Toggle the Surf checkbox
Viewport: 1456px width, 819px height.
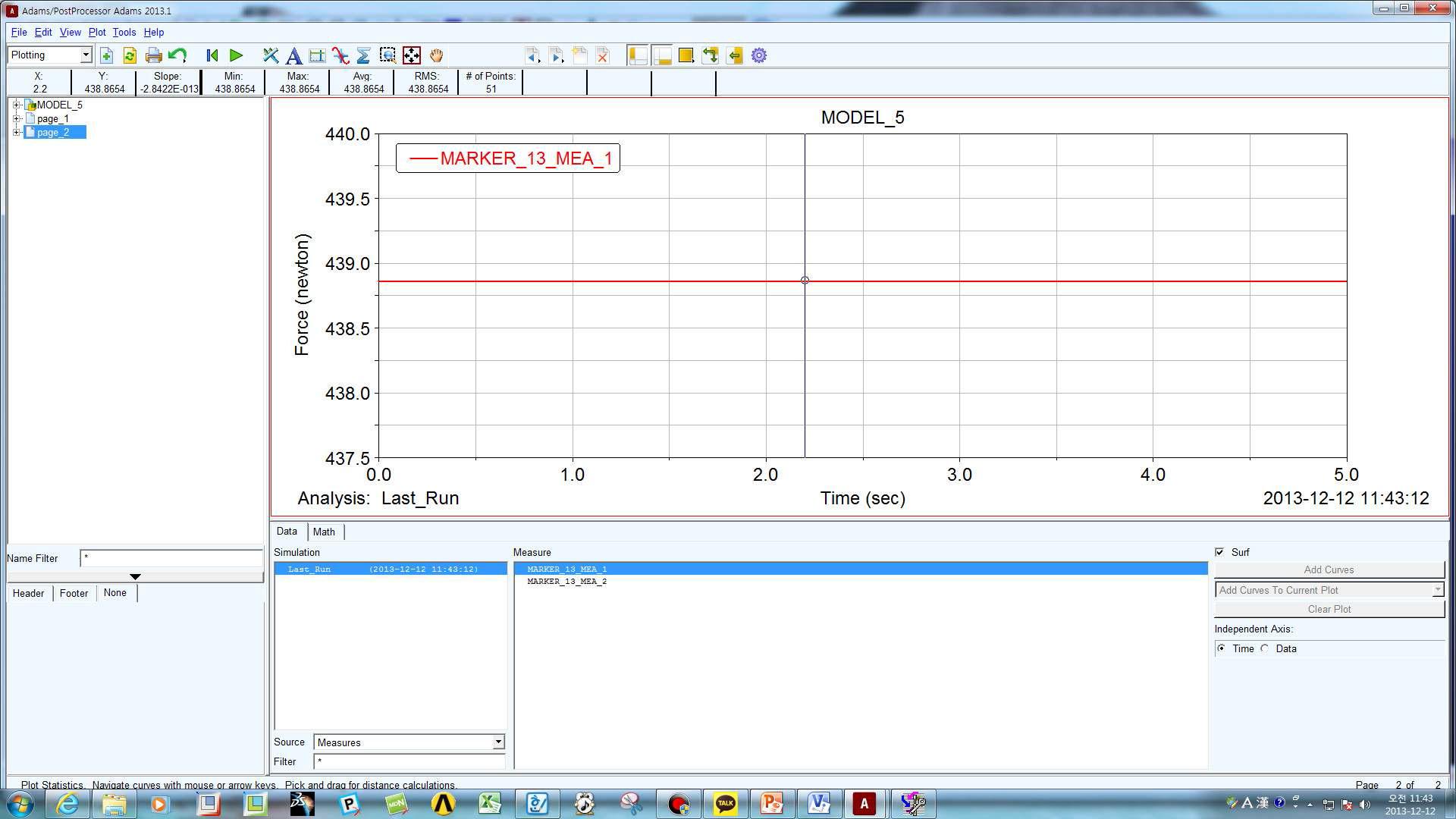1221,551
